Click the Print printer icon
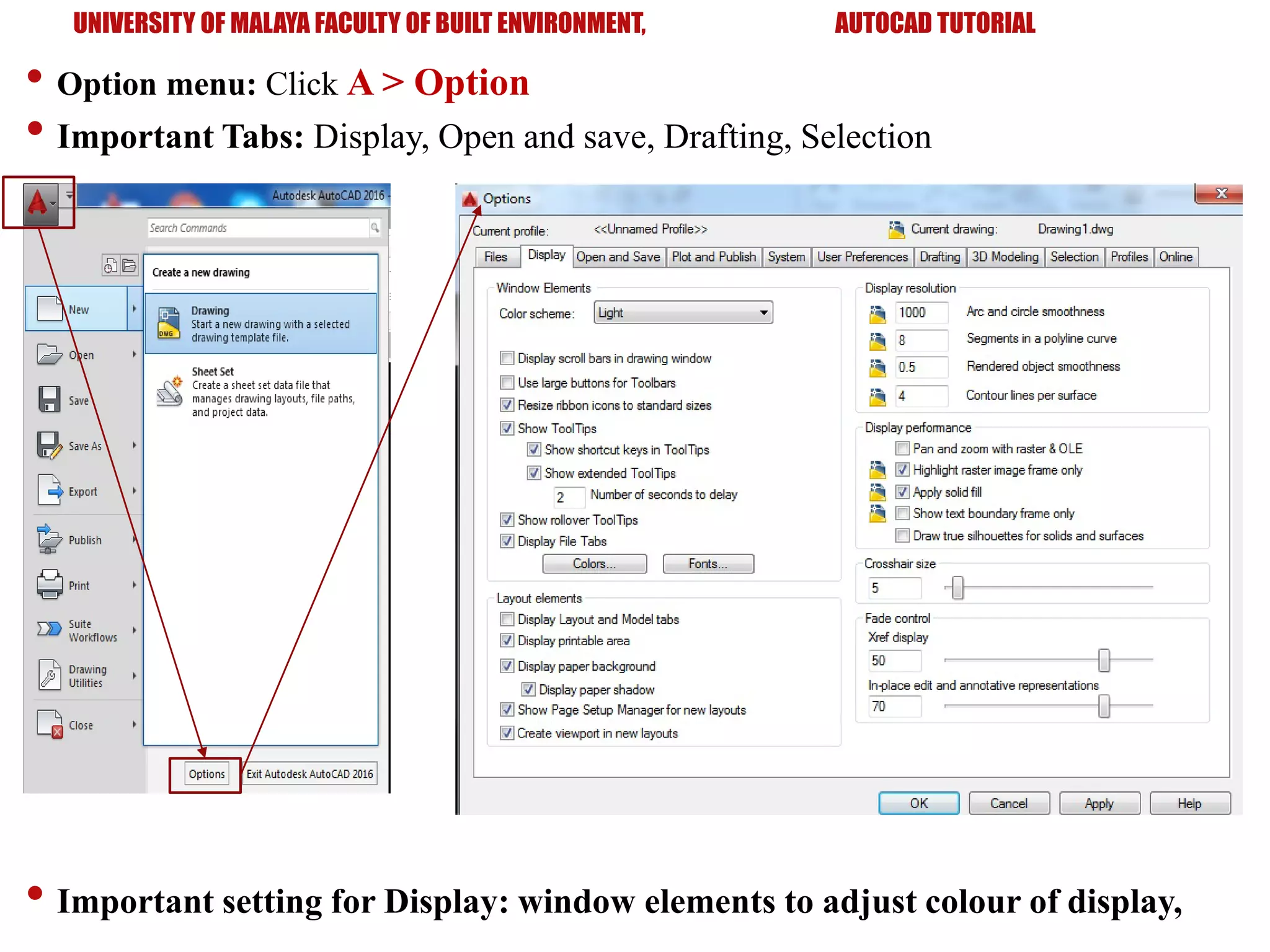Viewport: 1270px width, 952px height. (x=50, y=584)
